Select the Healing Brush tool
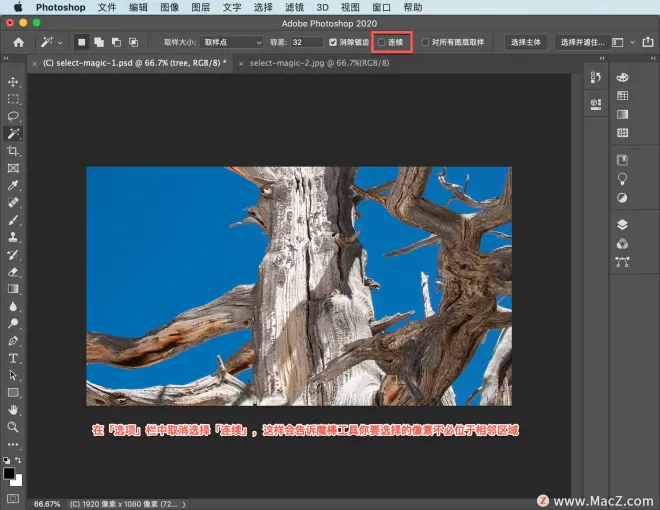The height and width of the screenshot is (510, 660). 13,202
